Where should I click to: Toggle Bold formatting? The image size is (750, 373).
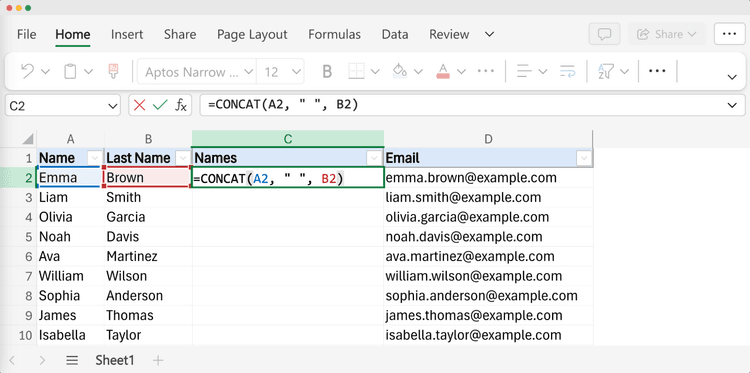(x=327, y=72)
